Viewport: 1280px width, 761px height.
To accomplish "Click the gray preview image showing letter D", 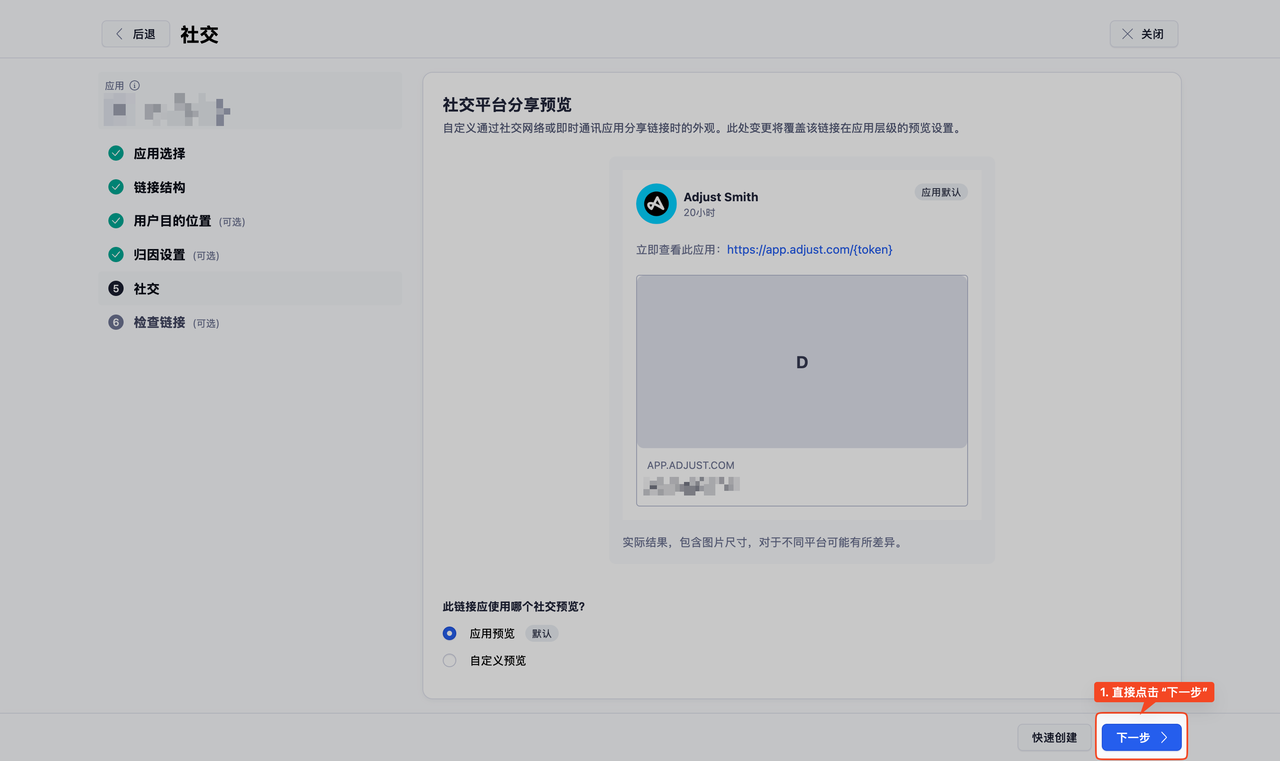I will point(801,361).
